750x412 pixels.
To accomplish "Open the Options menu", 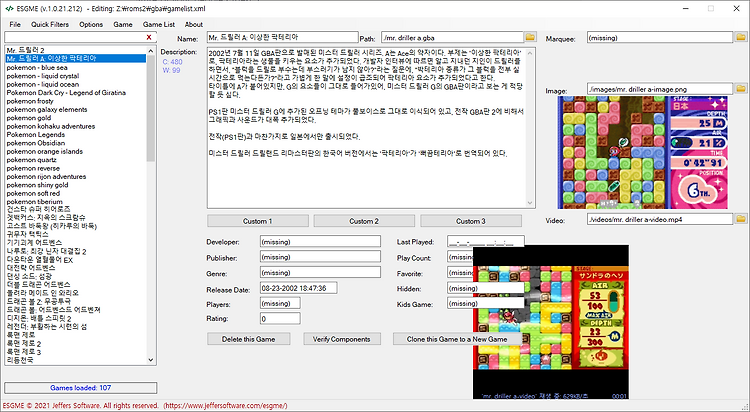I will (91, 24).
